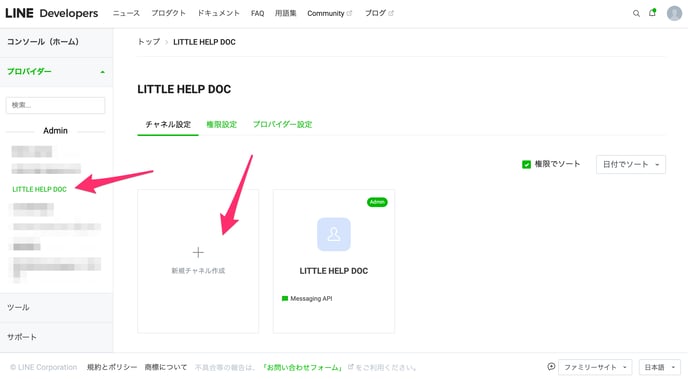Click the Admin badge on channel card
The width and height of the screenshot is (688, 379).
point(377,202)
